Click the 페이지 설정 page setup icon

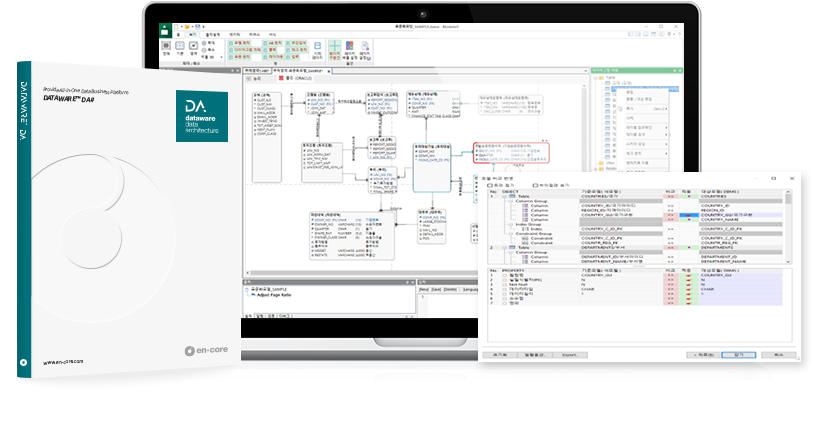[x=365, y=46]
